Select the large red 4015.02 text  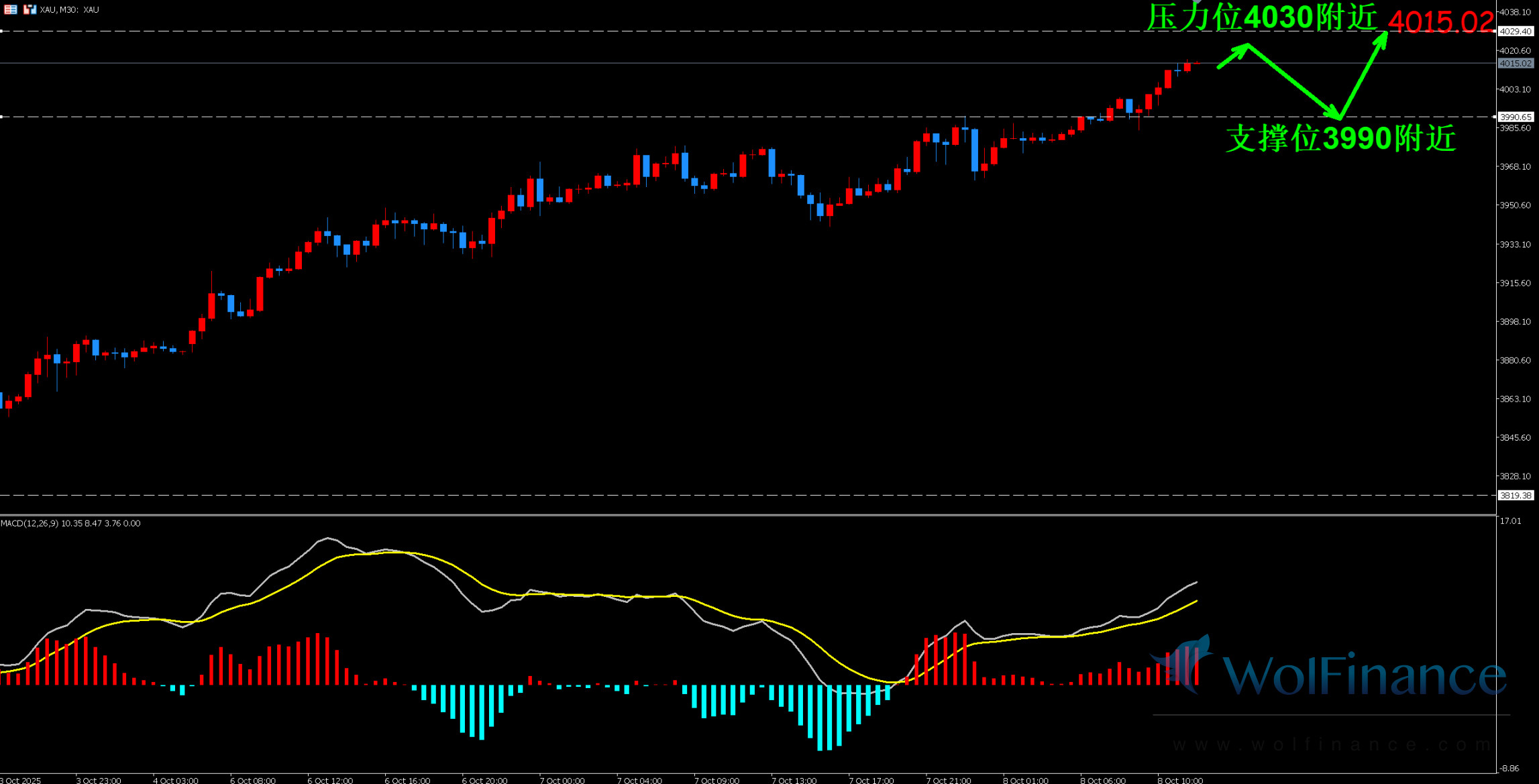point(1441,21)
